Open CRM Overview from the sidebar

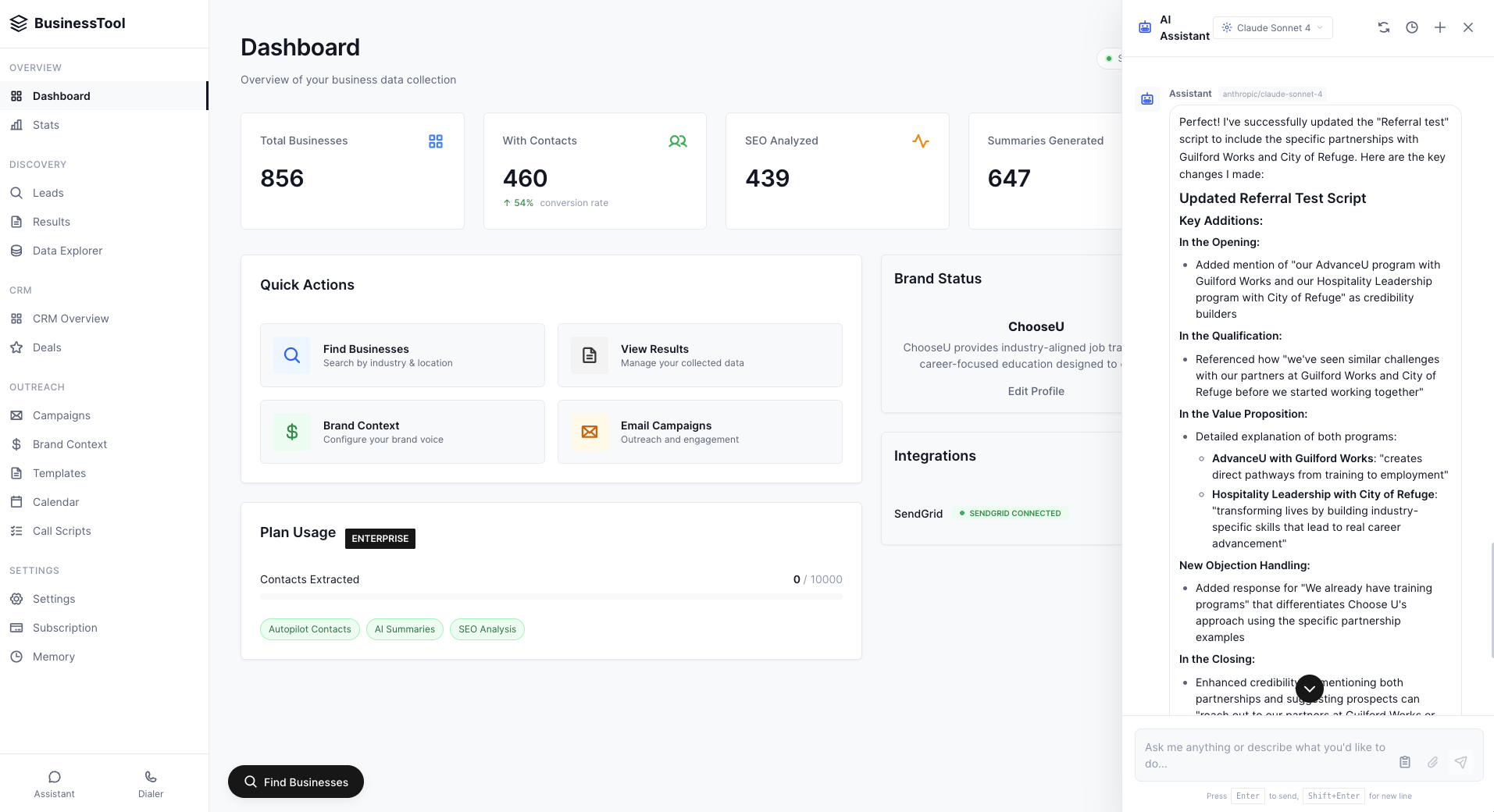pos(70,319)
